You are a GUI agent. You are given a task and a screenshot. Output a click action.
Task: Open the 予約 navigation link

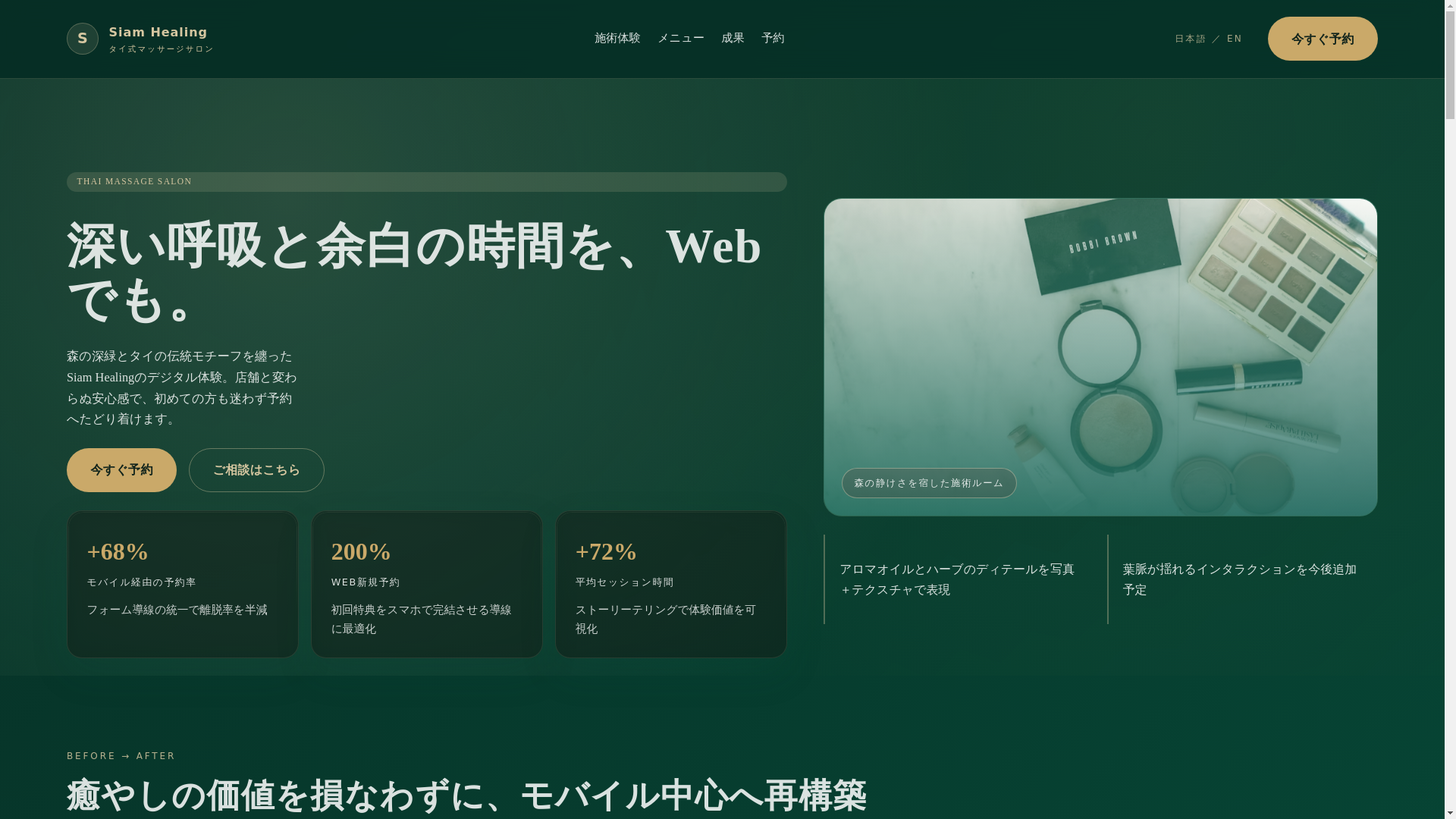click(773, 38)
